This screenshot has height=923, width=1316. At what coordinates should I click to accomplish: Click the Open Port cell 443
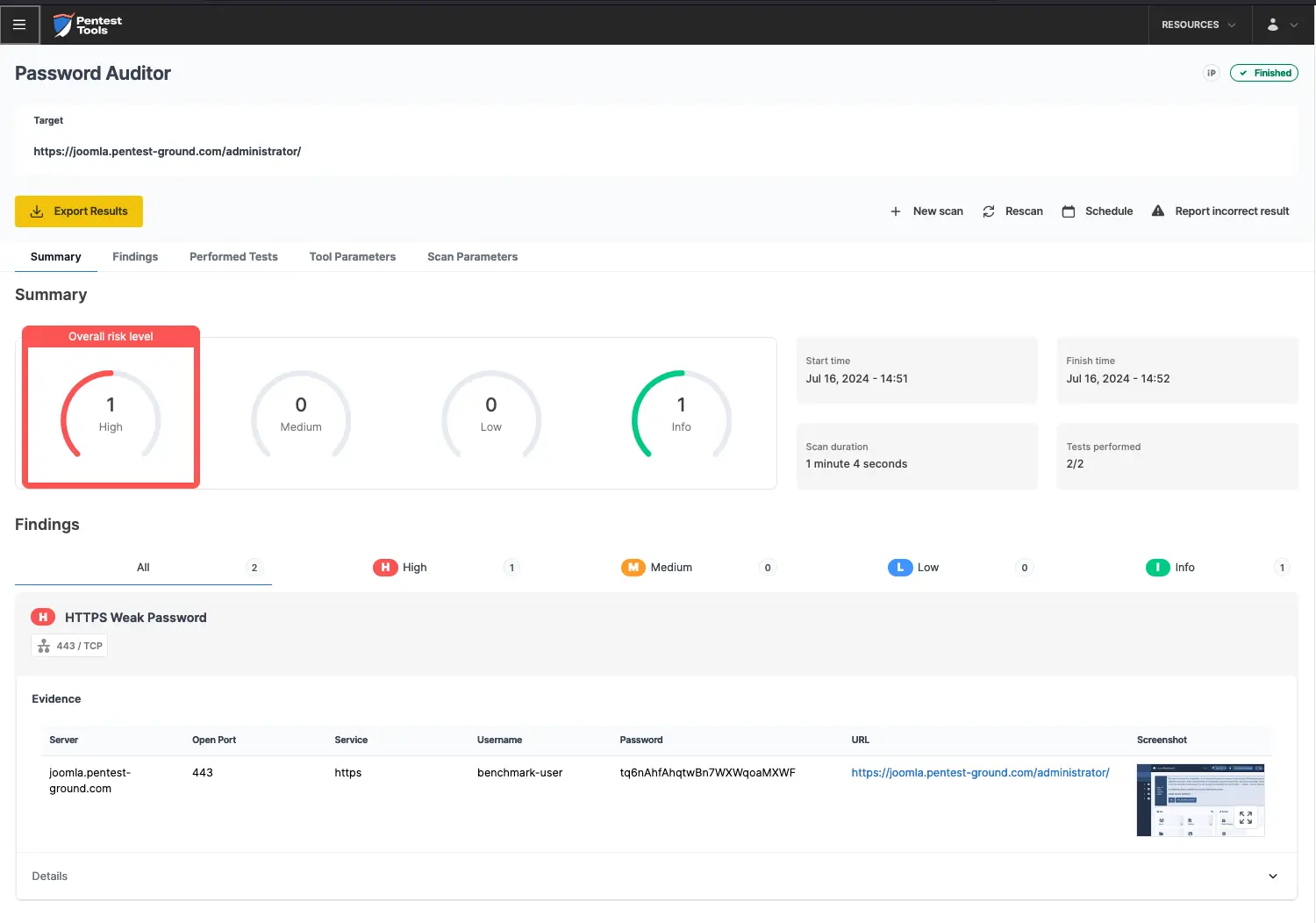point(203,773)
